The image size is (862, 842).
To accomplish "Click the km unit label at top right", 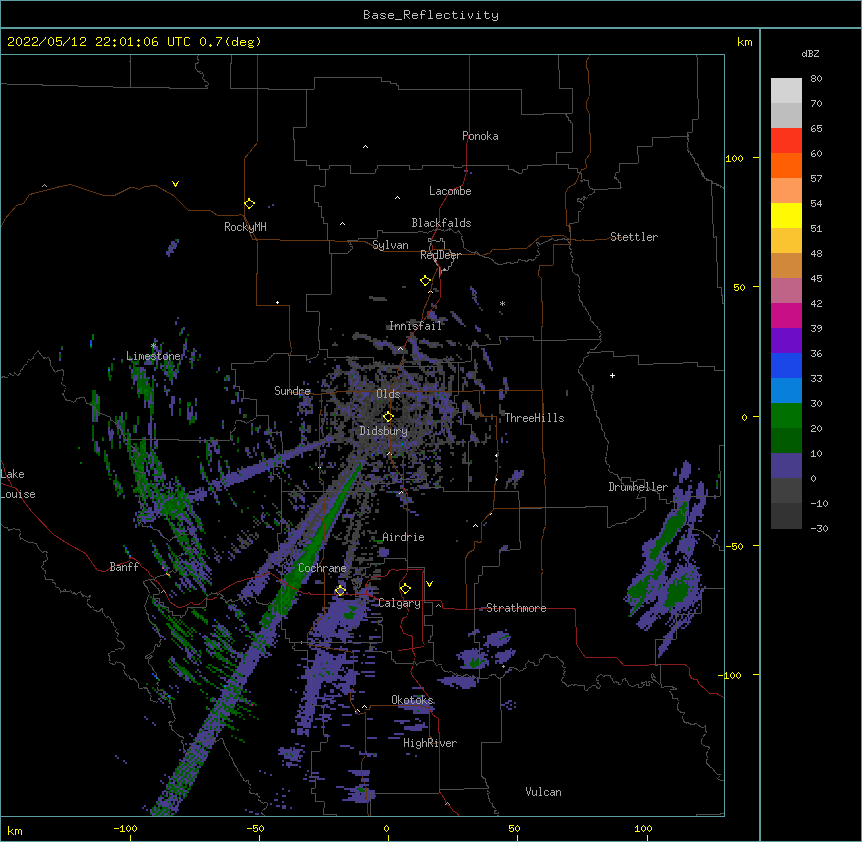I will point(744,42).
